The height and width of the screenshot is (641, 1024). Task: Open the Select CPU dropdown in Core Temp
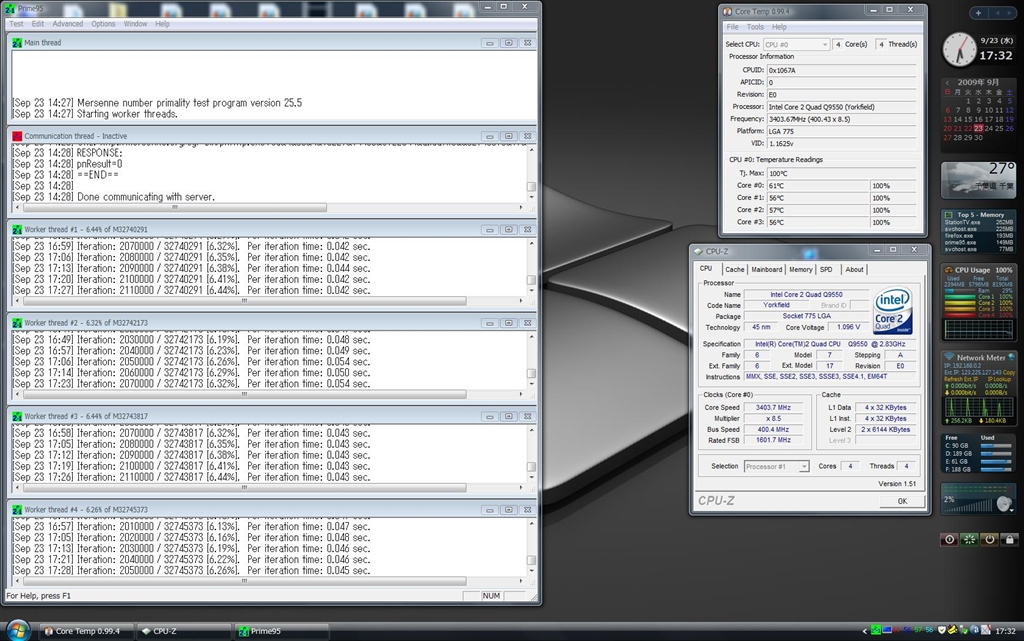point(796,44)
